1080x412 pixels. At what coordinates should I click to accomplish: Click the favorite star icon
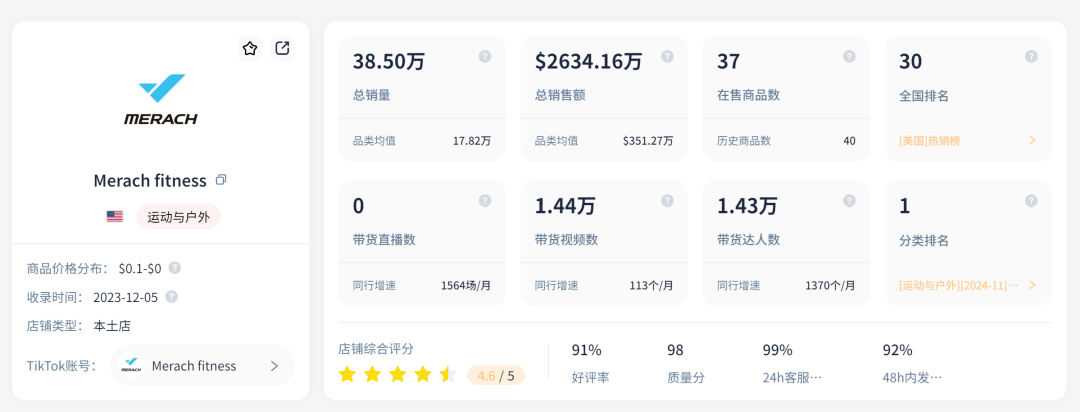tap(250, 48)
